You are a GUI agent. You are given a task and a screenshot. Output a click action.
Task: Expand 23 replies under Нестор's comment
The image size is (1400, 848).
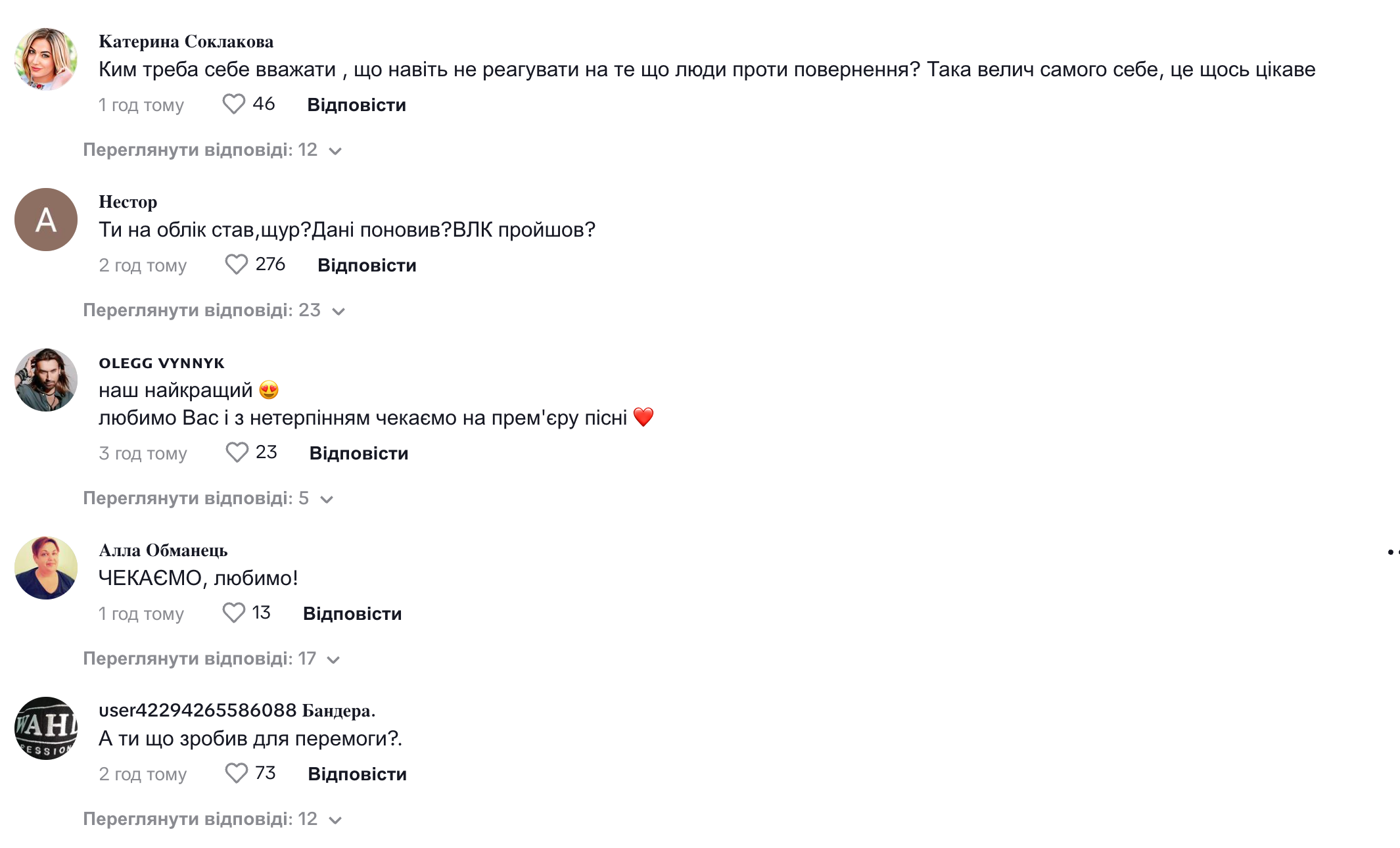pos(214,310)
